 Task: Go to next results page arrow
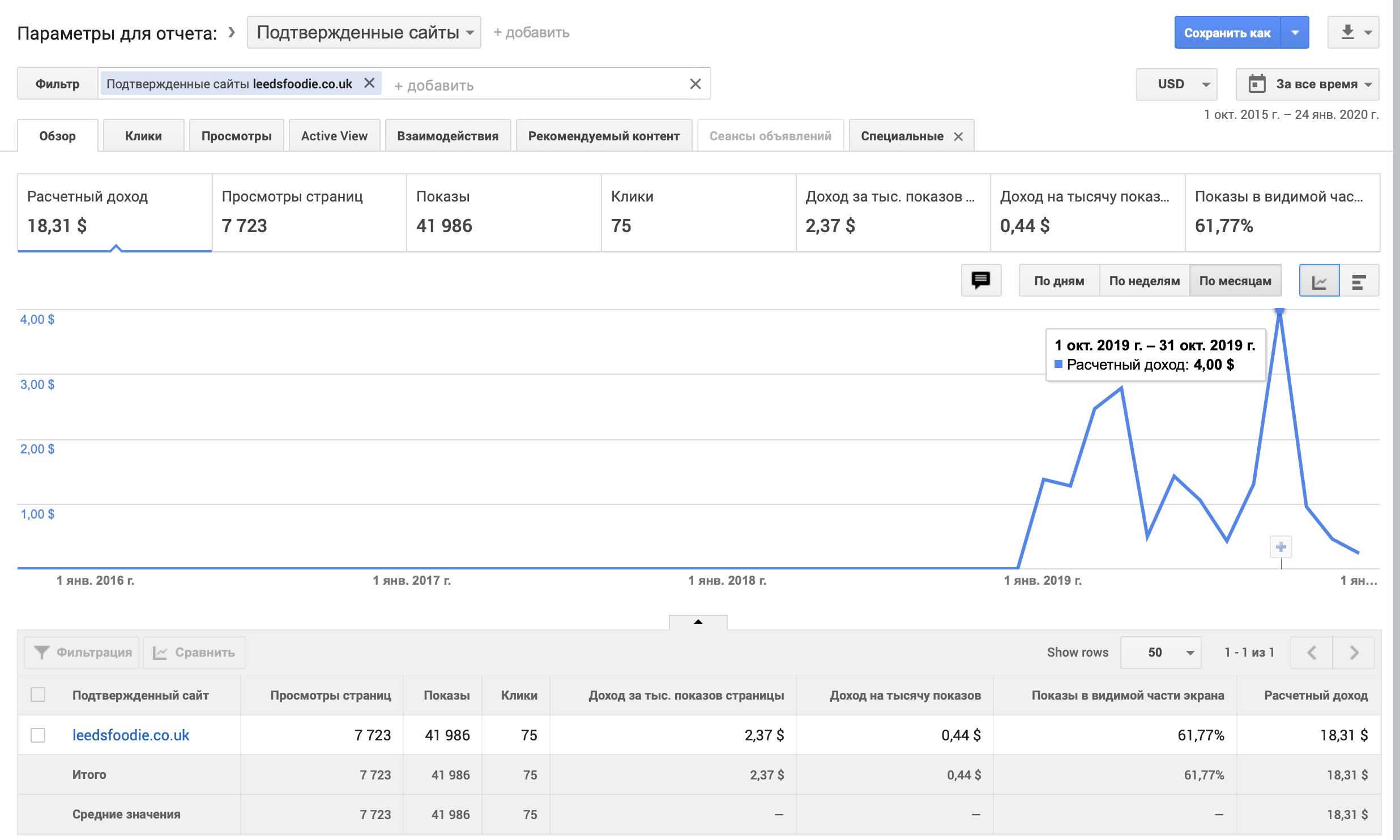coord(1354,652)
